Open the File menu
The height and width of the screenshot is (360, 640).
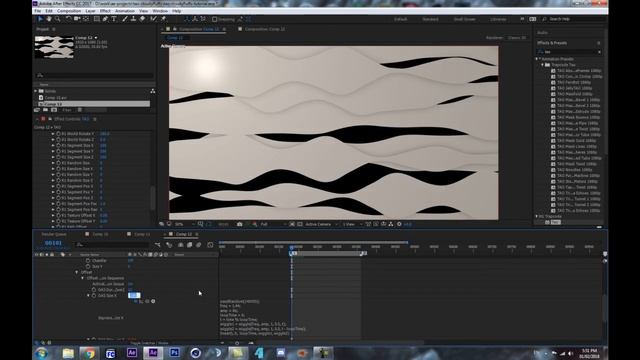(x=38, y=11)
